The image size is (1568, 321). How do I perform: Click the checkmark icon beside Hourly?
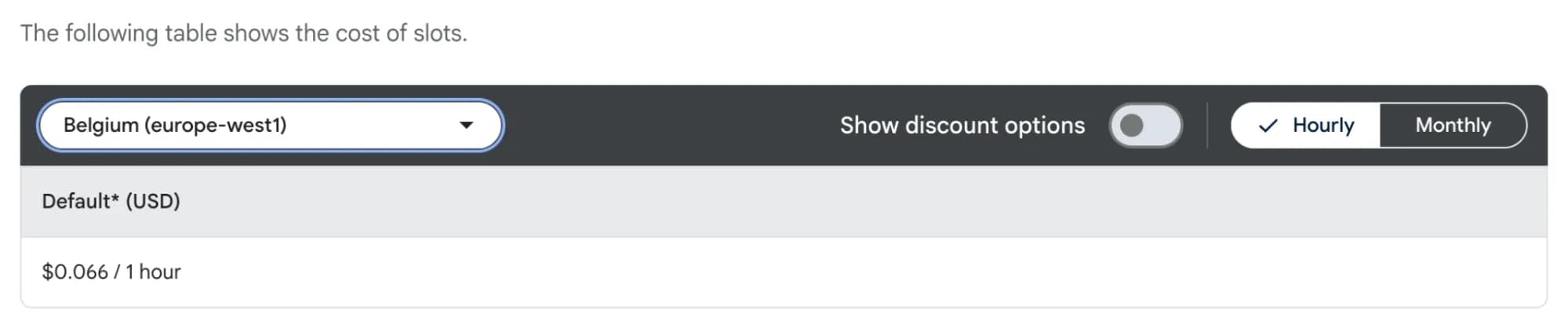[1268, 126]
